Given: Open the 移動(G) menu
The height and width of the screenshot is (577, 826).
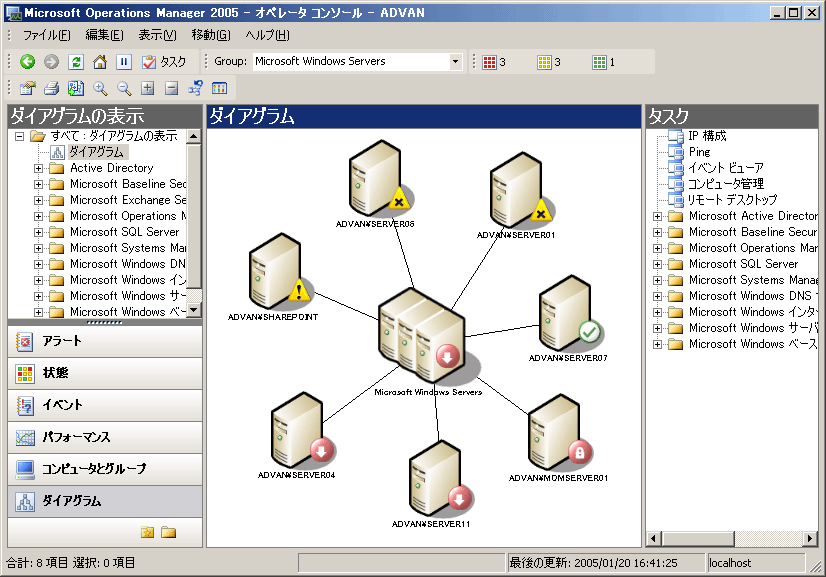Looking at the screenshot, I should [x=211, y=35].
